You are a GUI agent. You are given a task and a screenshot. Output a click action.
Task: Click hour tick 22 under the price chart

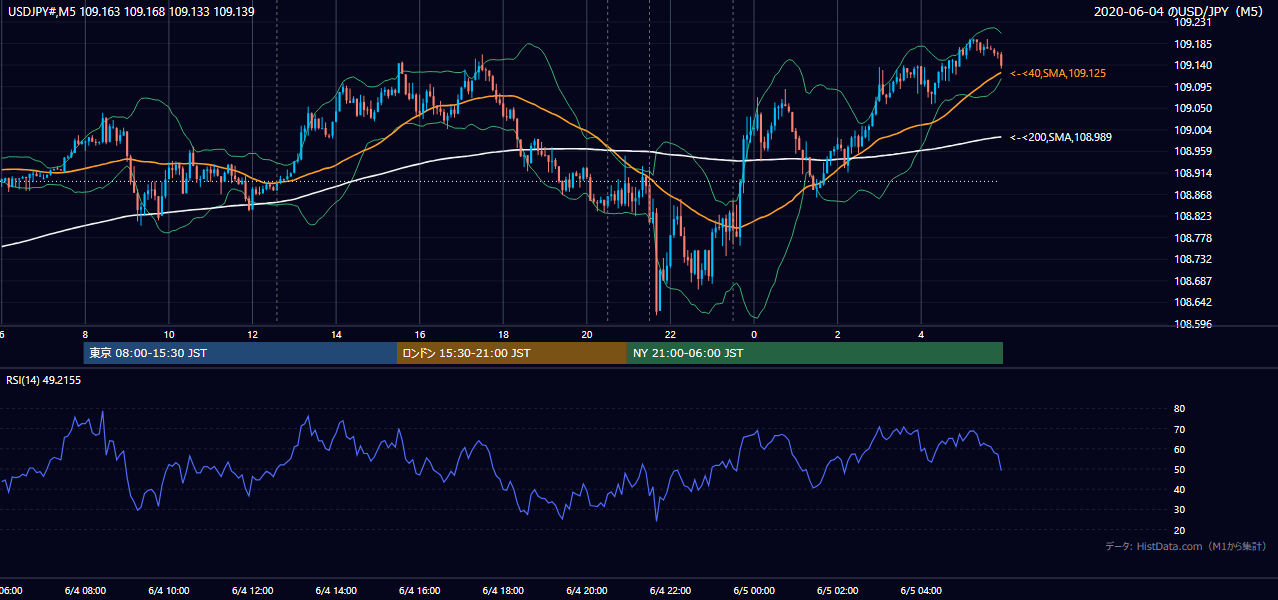pyautogui.click(x=671, y=335)
